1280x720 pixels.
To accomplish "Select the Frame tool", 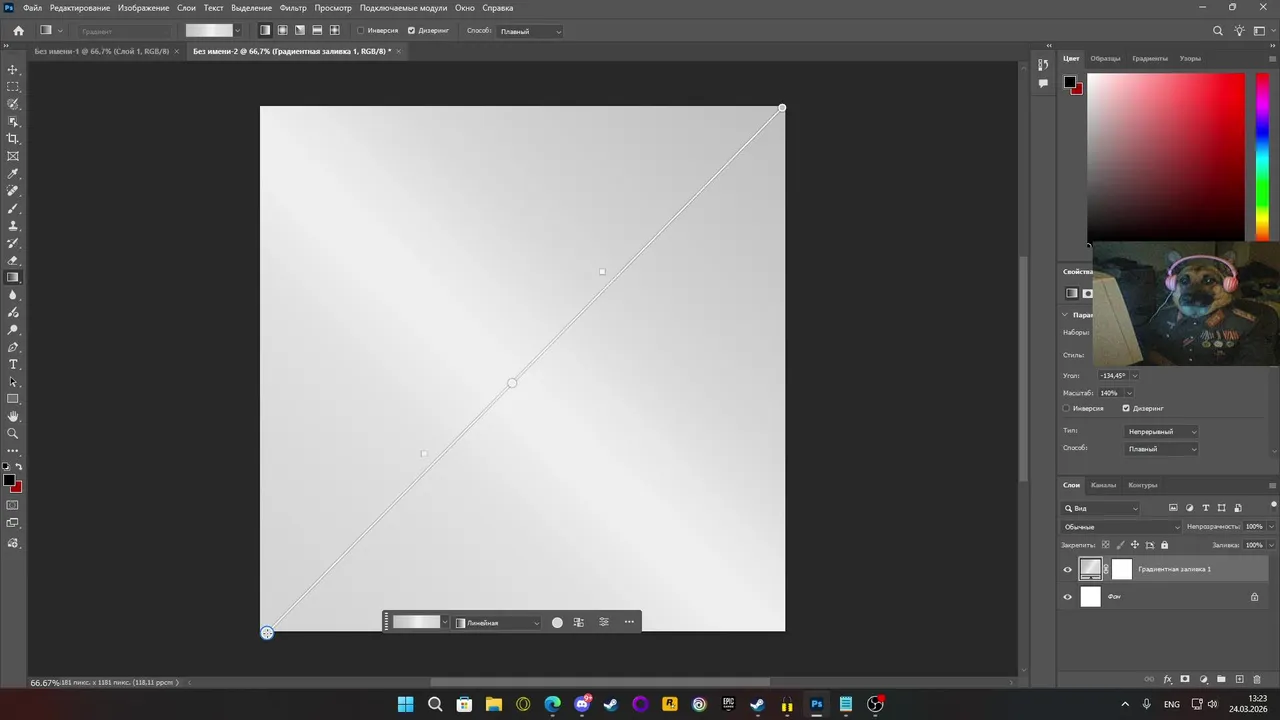I will [x=13, y=156].
